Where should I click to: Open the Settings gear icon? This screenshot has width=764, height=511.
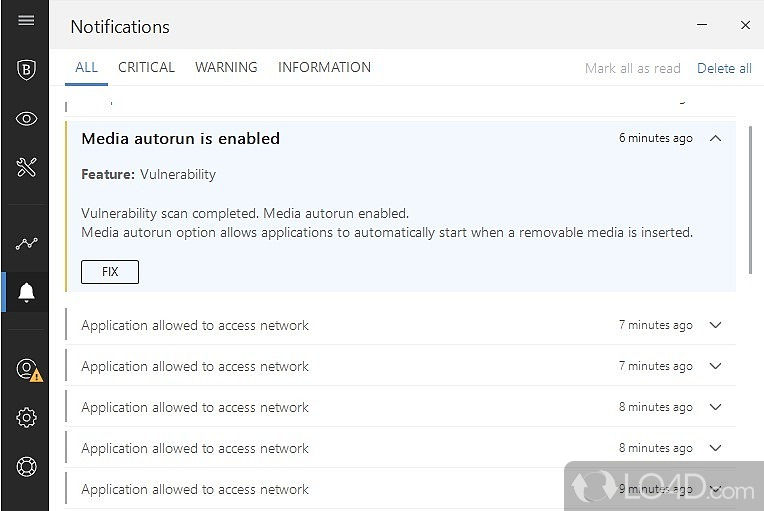tap(26, 418)
